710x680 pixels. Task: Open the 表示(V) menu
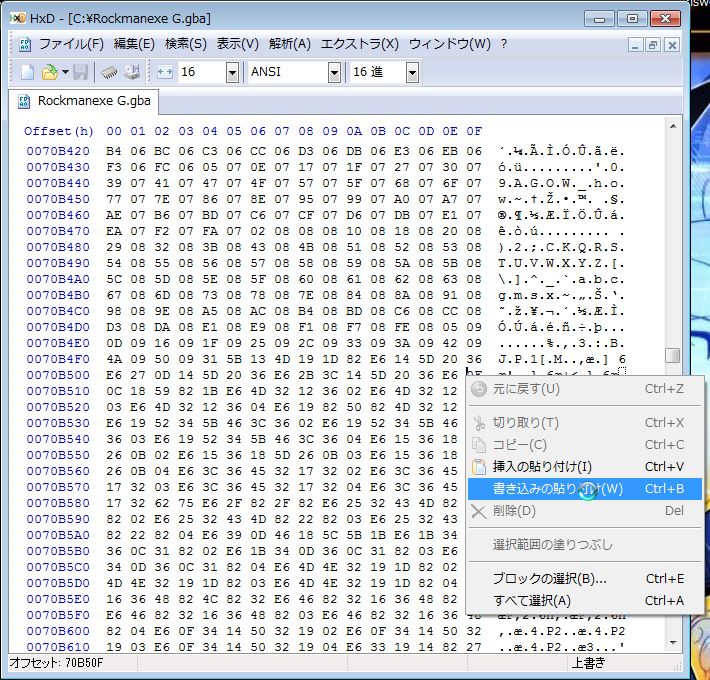coord(237,44)
